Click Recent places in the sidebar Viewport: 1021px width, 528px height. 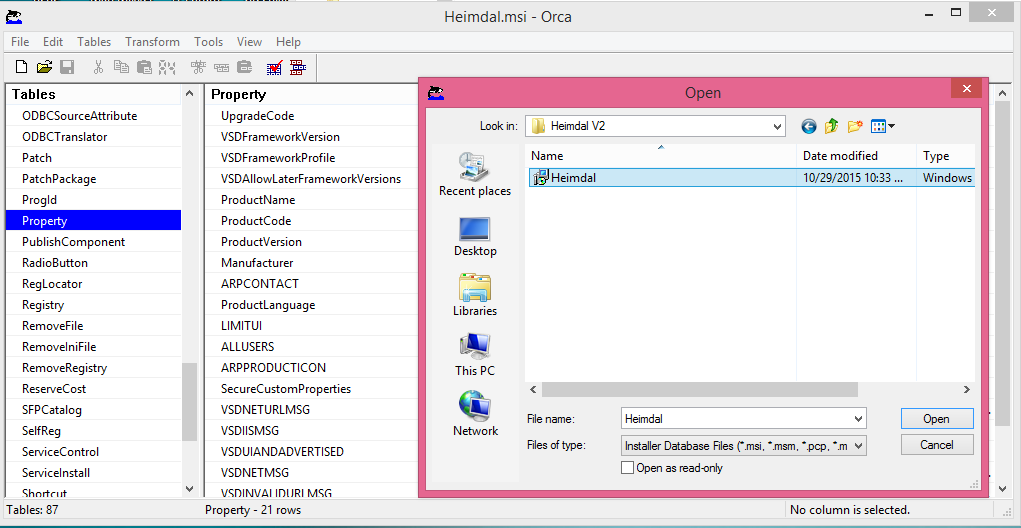475,174
